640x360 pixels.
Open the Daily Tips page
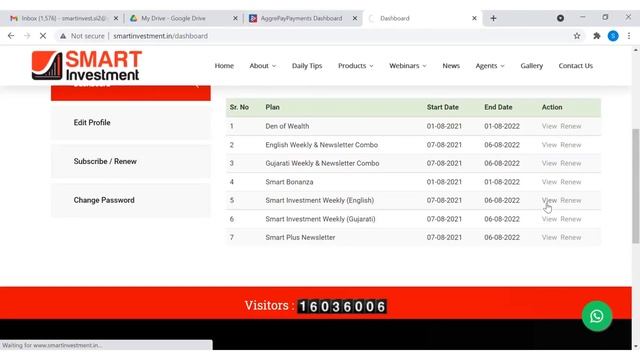tap(307, 66)
